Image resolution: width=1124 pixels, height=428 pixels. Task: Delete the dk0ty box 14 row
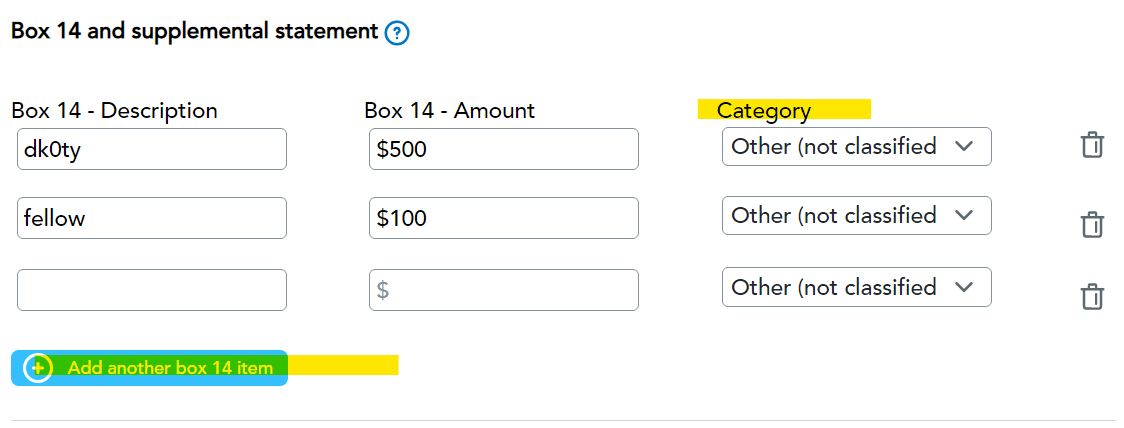tap(1092, 146)
